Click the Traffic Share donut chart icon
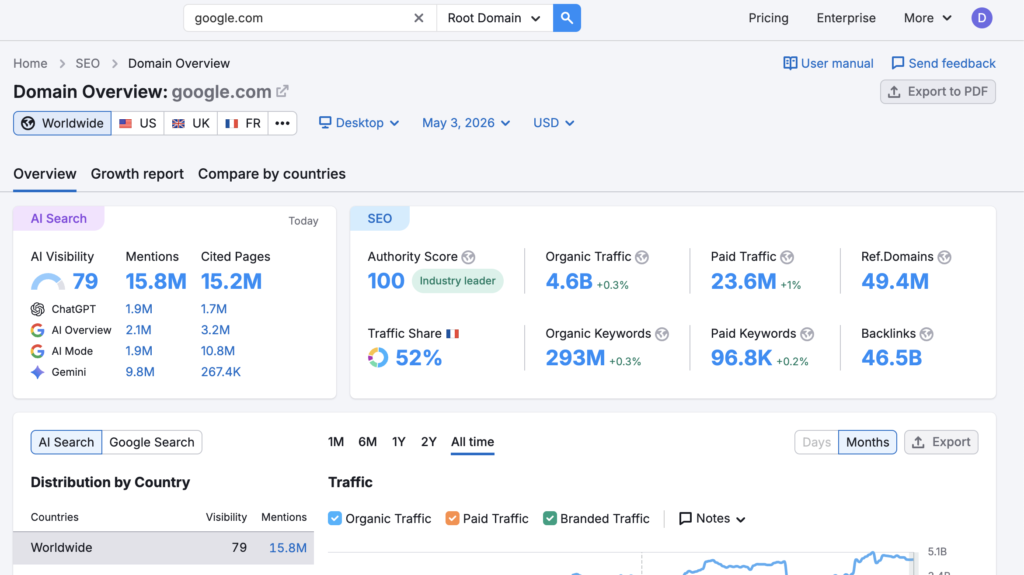The image size is (1024, 575). [377, 357]
